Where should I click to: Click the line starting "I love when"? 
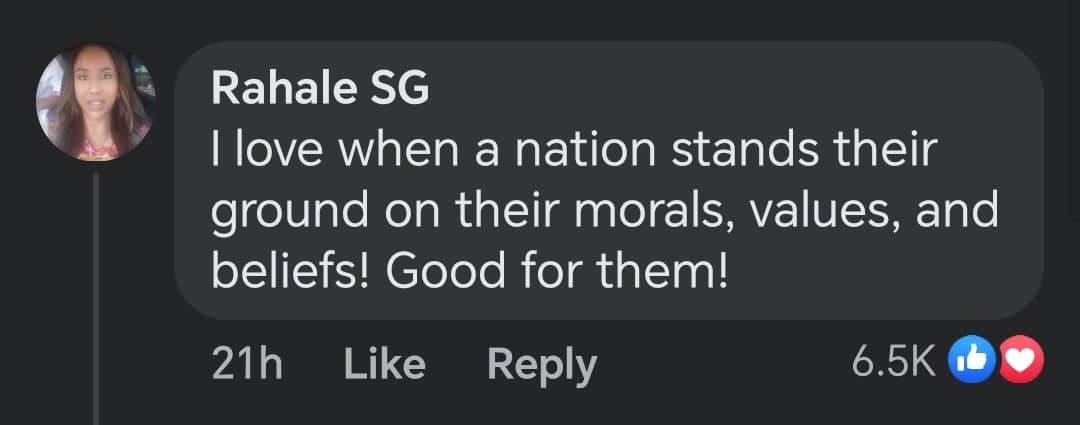[575, 150]
